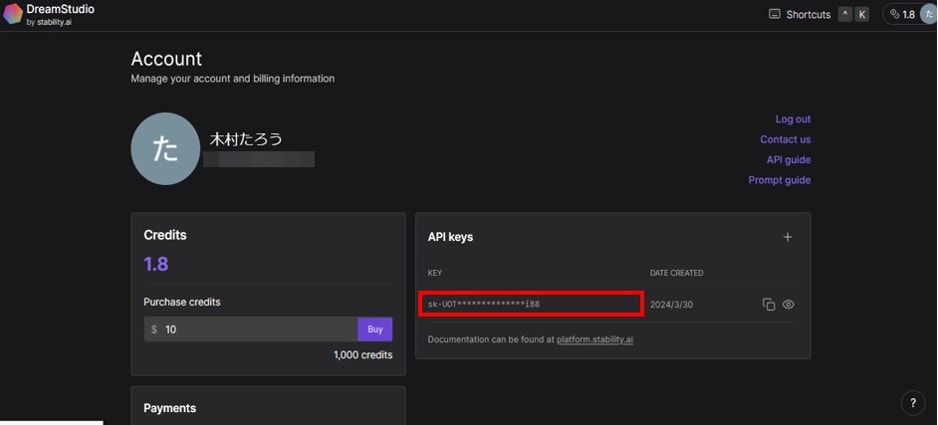Viewport: 938px width, 425px height.
Task: Click the Log out link
Action: (x=793, y=119)
